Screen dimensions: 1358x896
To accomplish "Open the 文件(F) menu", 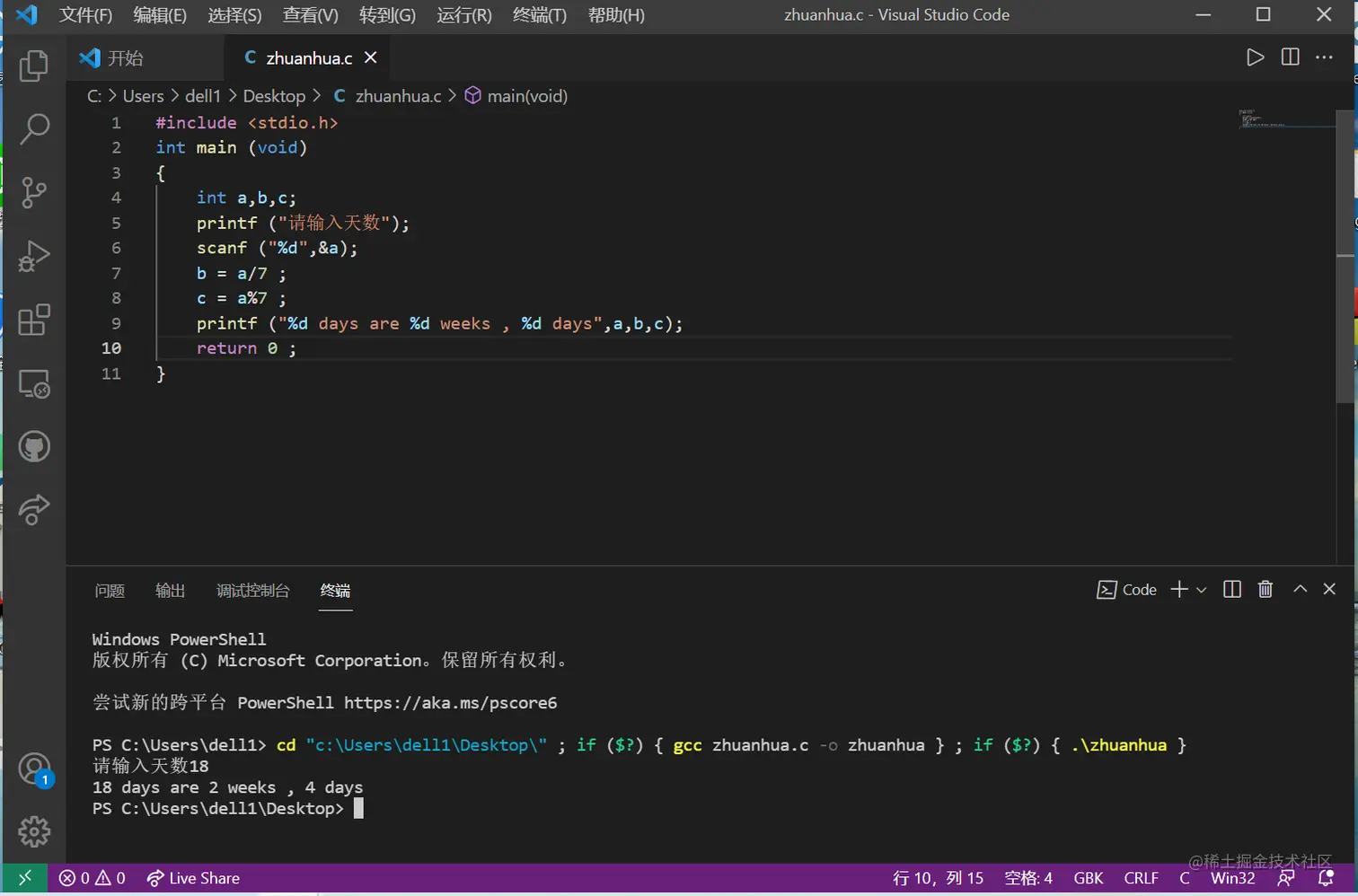I will click(x=85, y=15).
